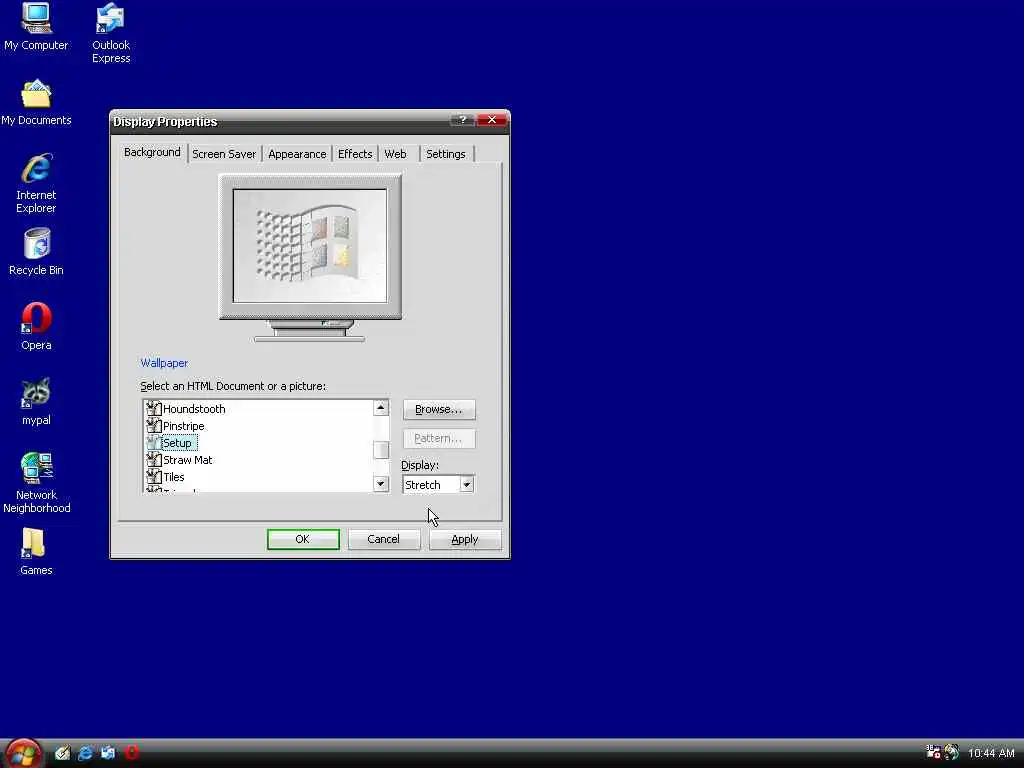This screenshot has width=1024, height=768.
Task: Select Setup in the wallpaper list
Action: [x=177, y=443]
